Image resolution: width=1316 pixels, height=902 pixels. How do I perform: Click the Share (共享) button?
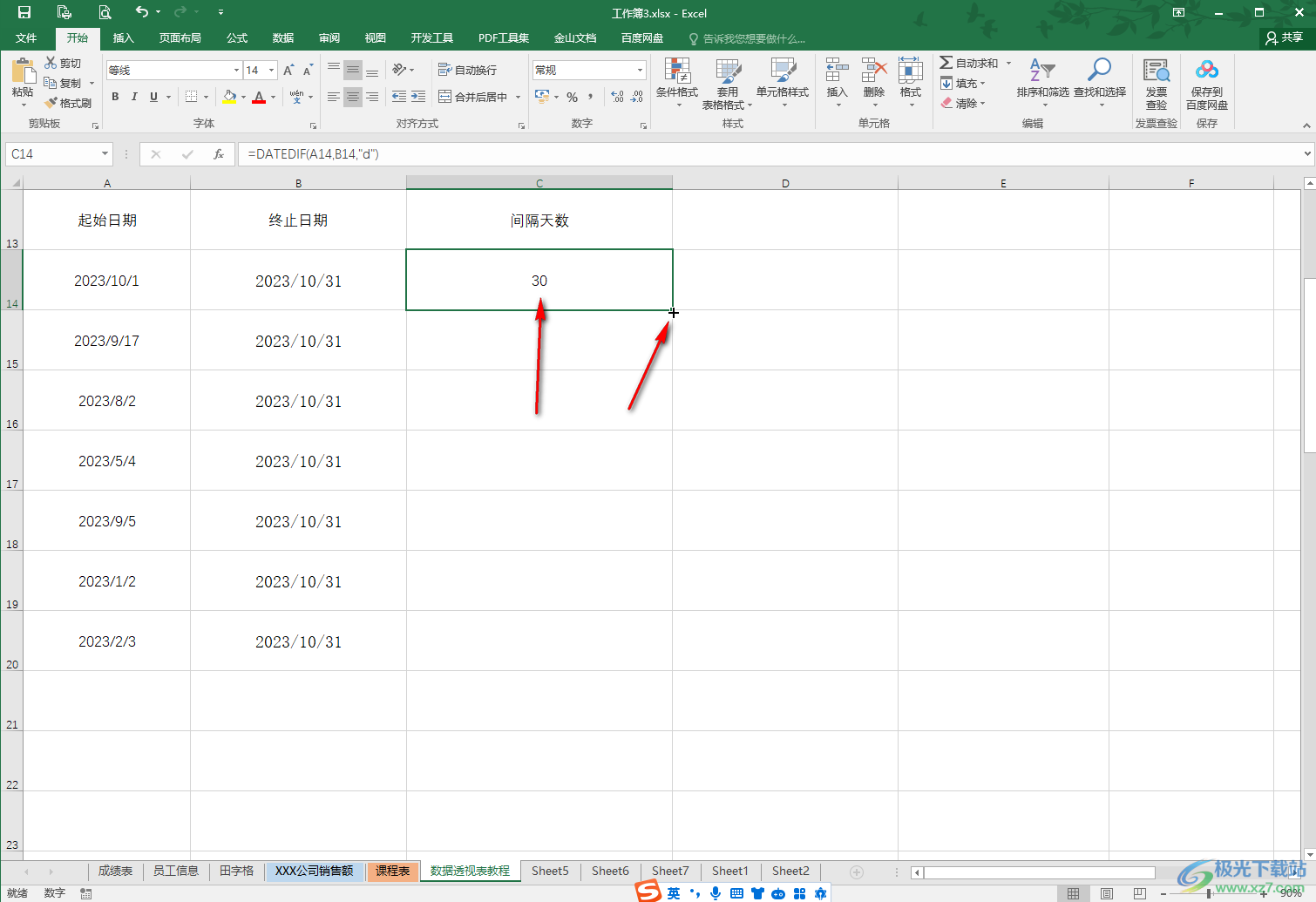pos(1285,37)
